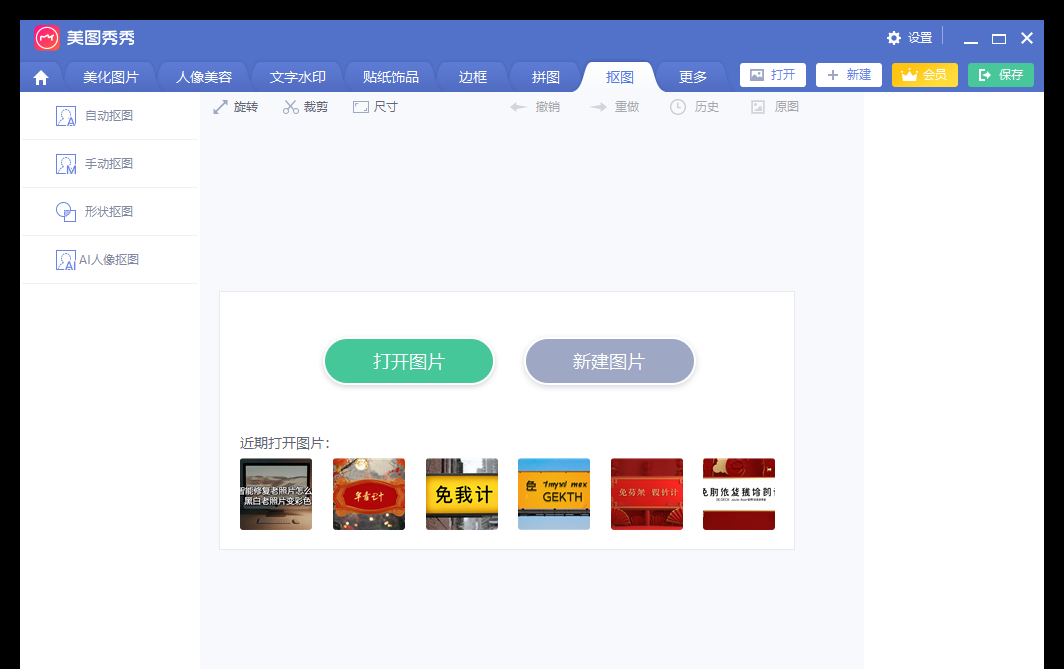Image resolution: width=1064 pixels, height=669 pixels.
Task: Select the 手动抠图 manual cutout tool
Action: (110, 163)
